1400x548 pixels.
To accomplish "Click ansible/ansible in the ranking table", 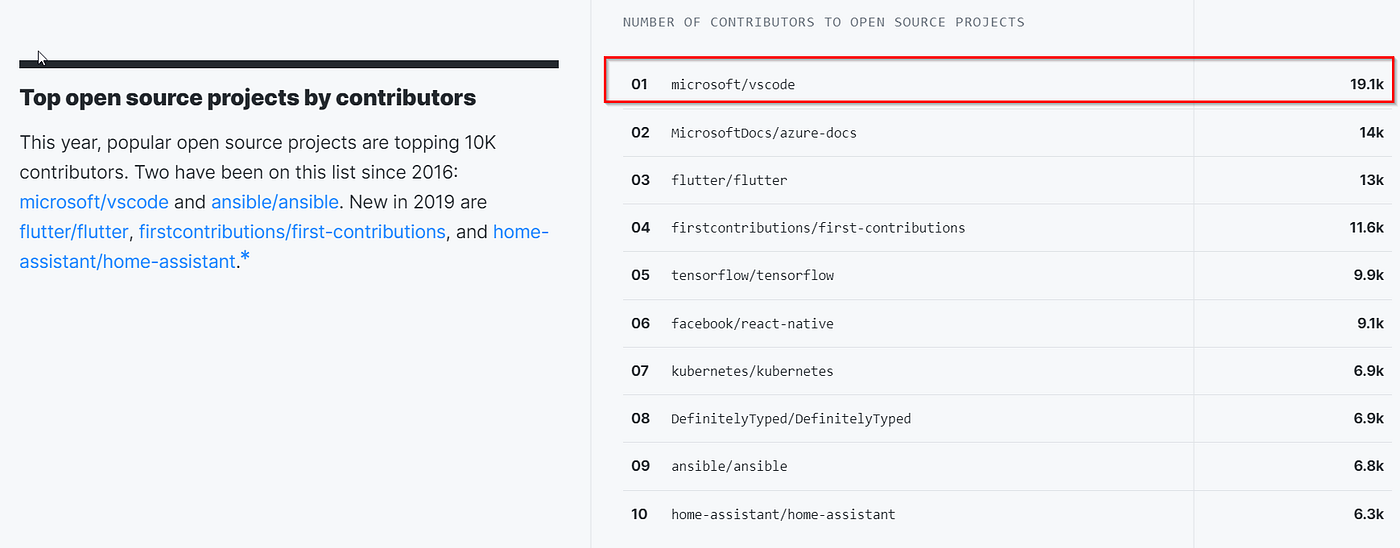I will pos(729,467).
